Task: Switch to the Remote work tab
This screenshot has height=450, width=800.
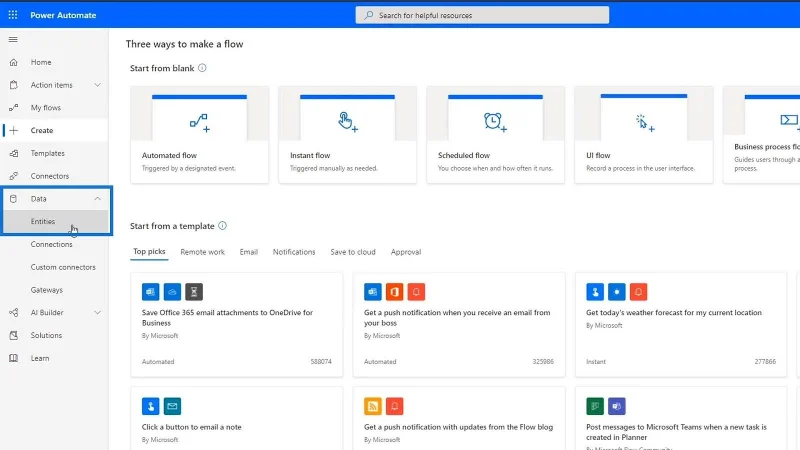Action: [203, 252]
